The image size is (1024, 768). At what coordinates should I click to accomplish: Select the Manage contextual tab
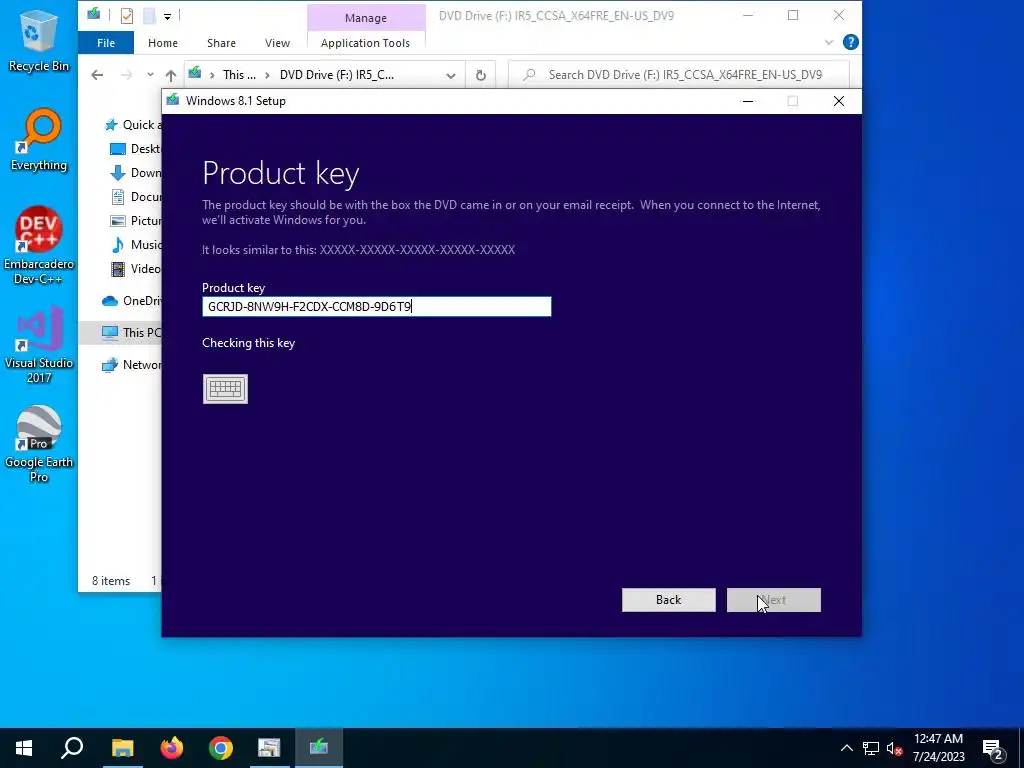point(366,18)
